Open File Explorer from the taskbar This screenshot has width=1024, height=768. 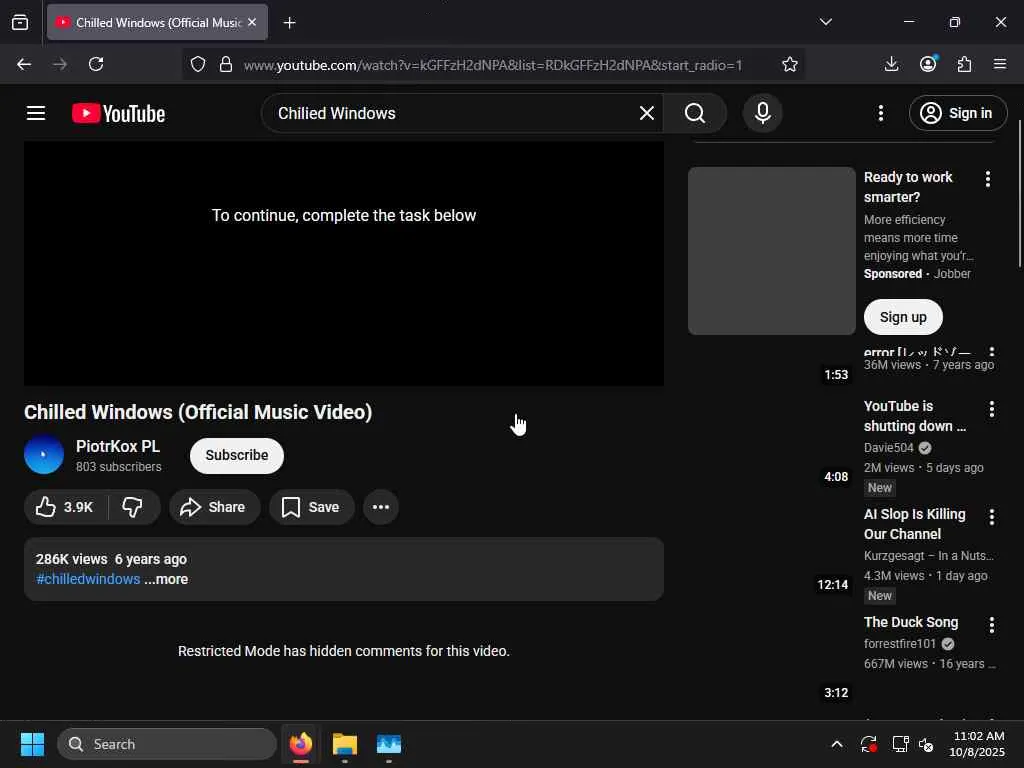[344, 744]
